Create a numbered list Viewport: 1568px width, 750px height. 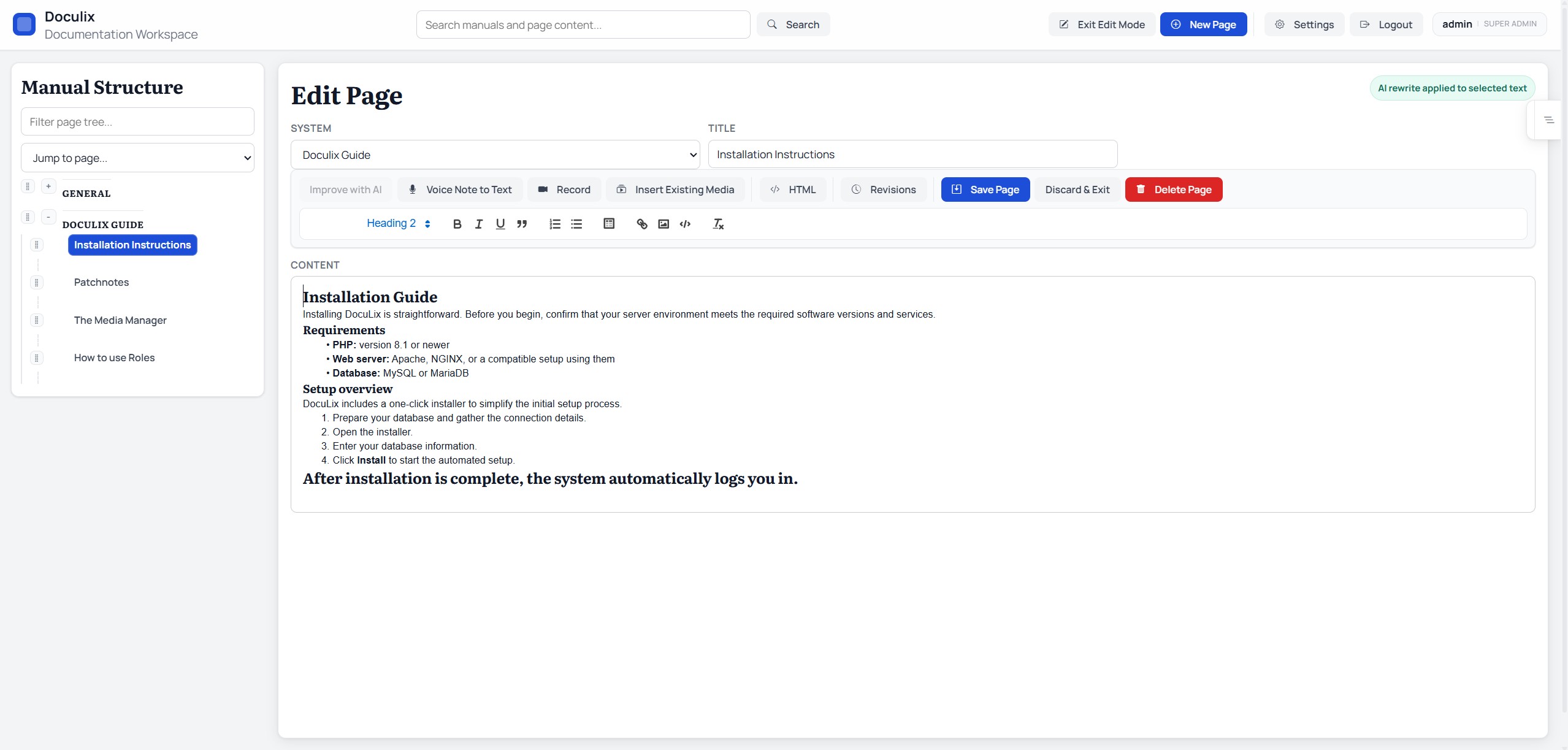pyautogui.click(x=555, y=224)
